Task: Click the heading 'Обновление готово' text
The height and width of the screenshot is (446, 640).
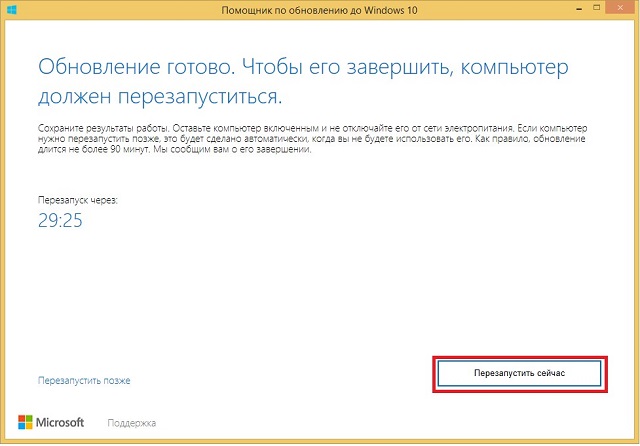Action: click(x=136, y=67)
